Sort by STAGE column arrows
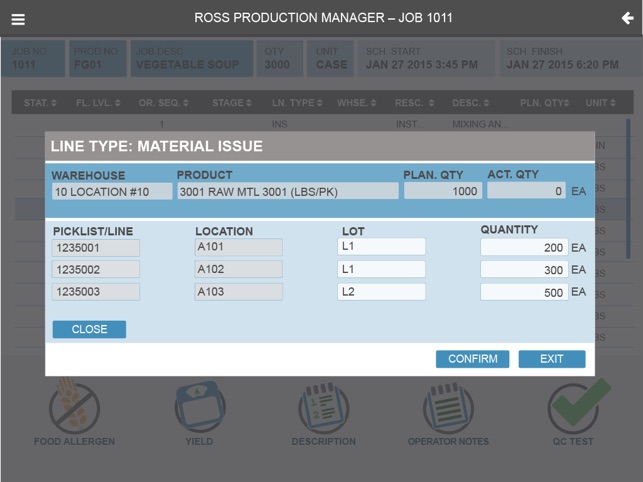Image resolution: width=643 pixels, height=482 pixels. 249,103
